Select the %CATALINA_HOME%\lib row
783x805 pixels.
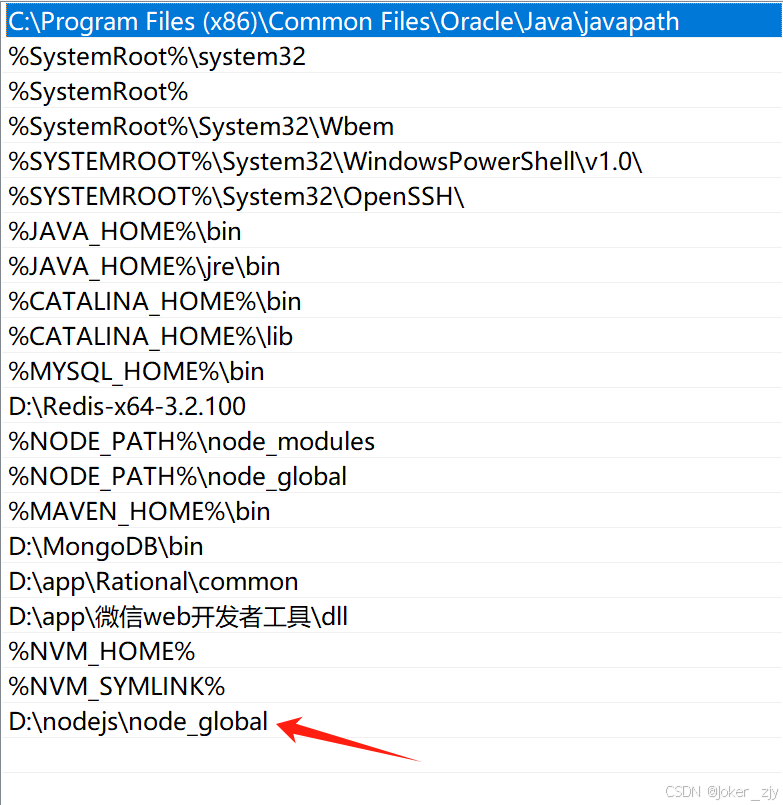pos(394,336)
